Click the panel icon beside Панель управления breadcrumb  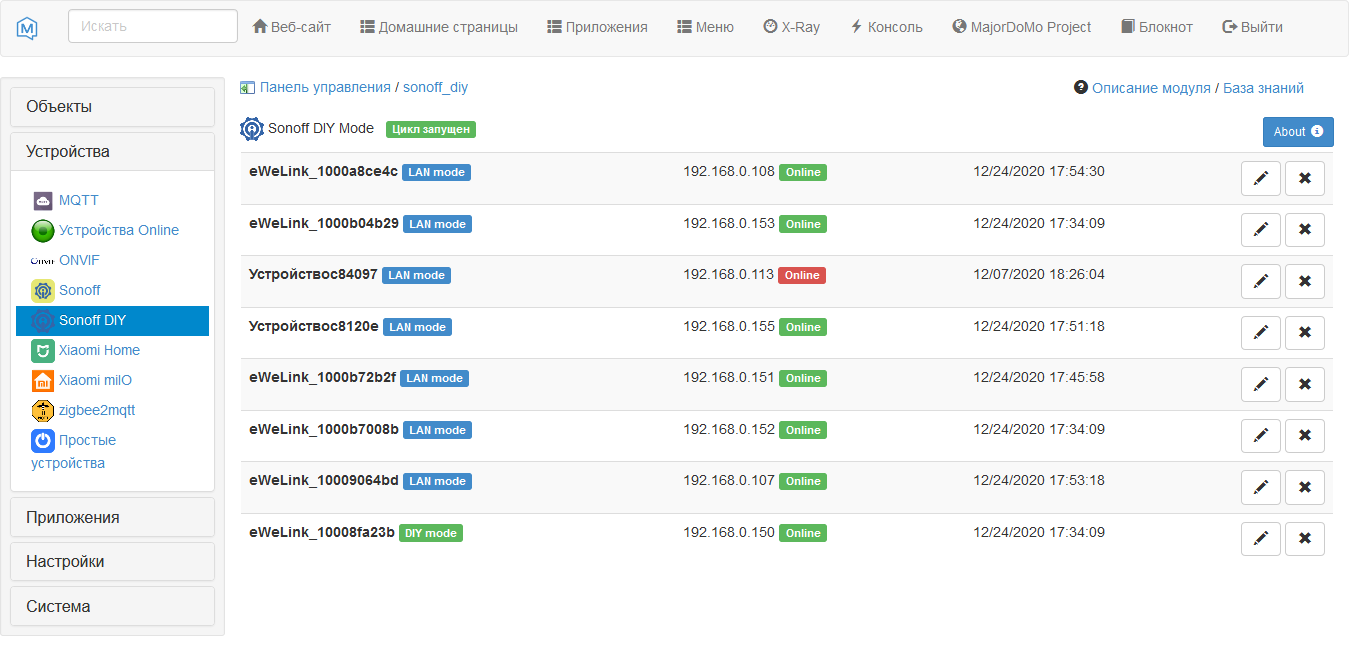(247, 88)
